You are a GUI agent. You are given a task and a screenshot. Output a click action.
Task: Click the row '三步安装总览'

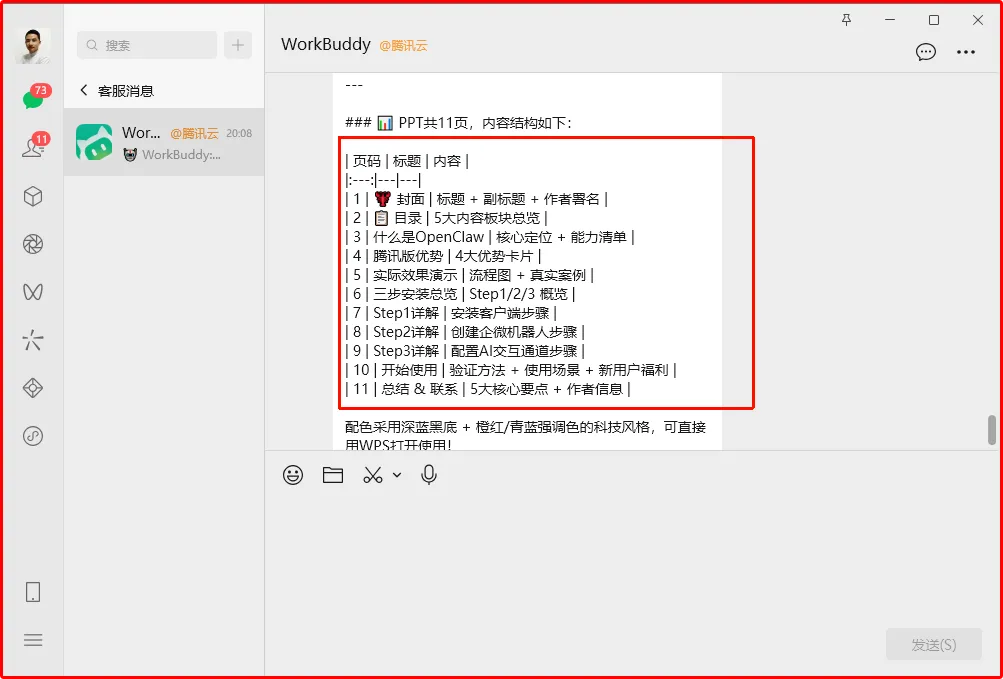(460, 294)
